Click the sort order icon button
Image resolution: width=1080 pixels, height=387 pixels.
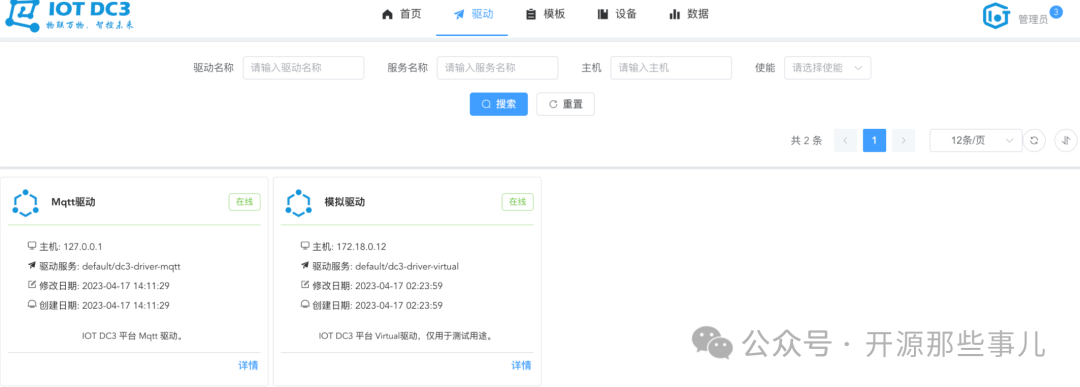coord(1066,140)
